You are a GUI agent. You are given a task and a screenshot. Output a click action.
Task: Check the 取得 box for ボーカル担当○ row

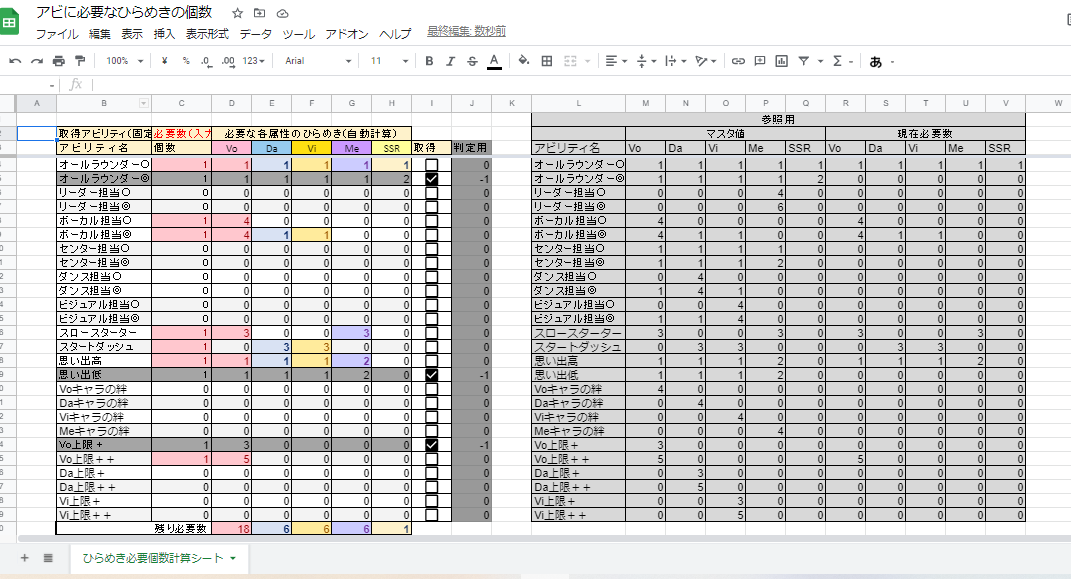pyautogui.click(x=431, y=221)
